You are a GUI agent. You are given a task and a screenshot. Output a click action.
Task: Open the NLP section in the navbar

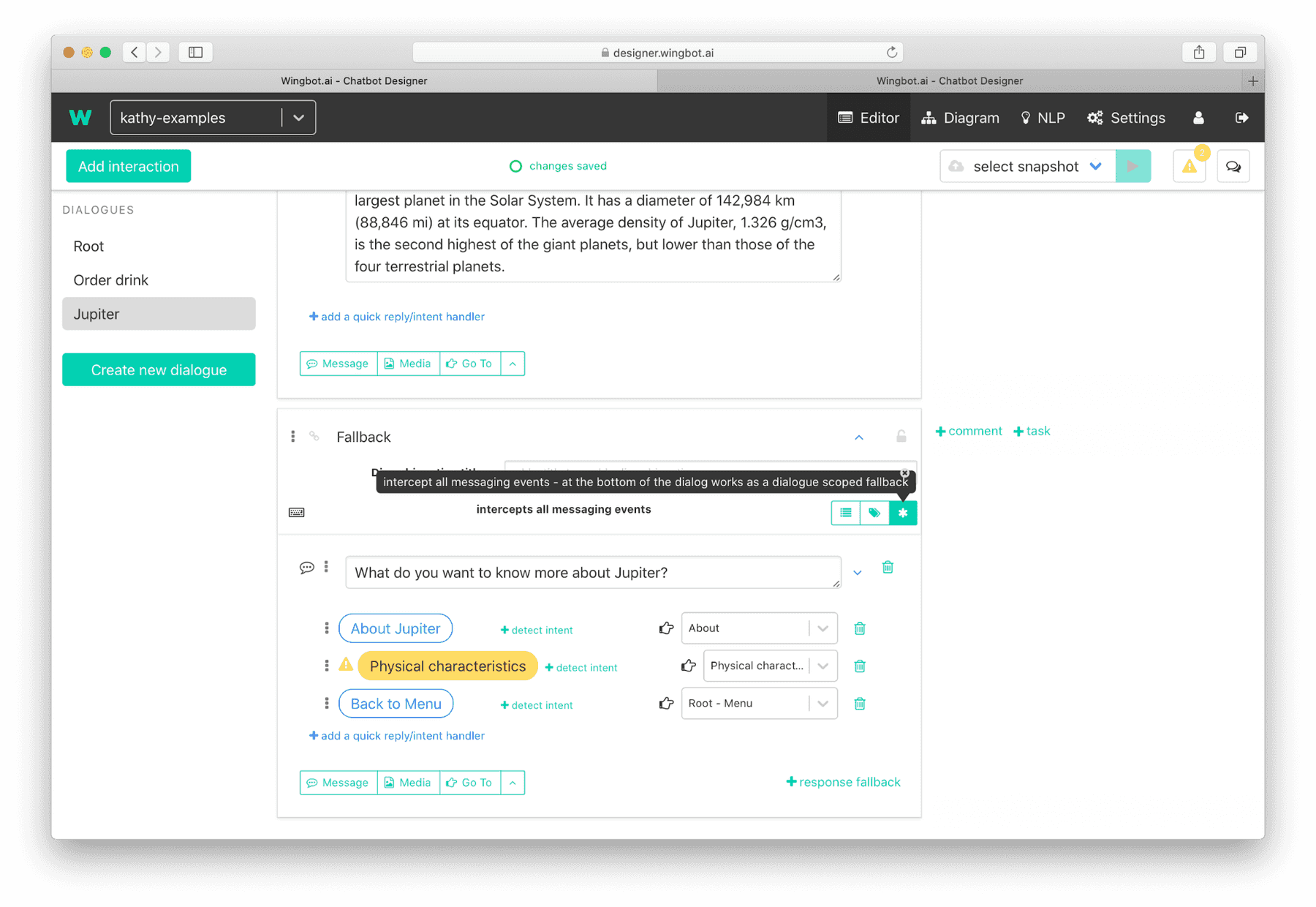1043,117
